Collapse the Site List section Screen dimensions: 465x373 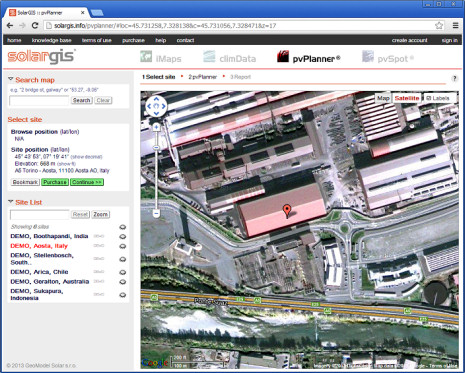point(11,202)
